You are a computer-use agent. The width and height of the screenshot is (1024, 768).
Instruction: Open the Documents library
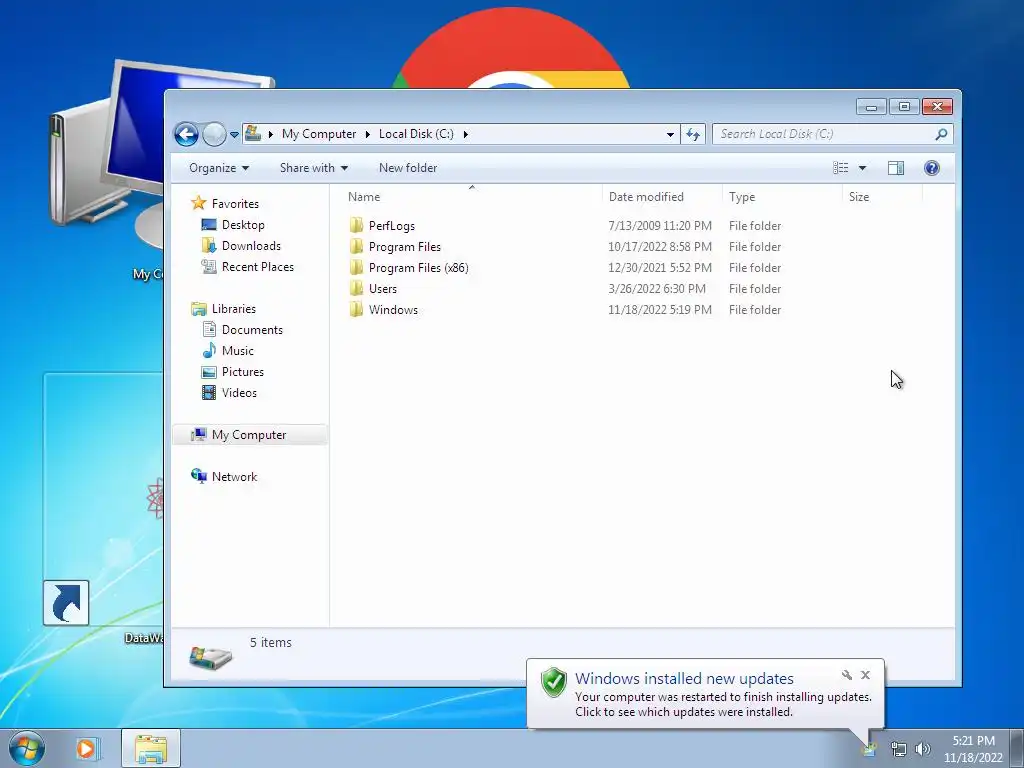[x=252, y=330]
